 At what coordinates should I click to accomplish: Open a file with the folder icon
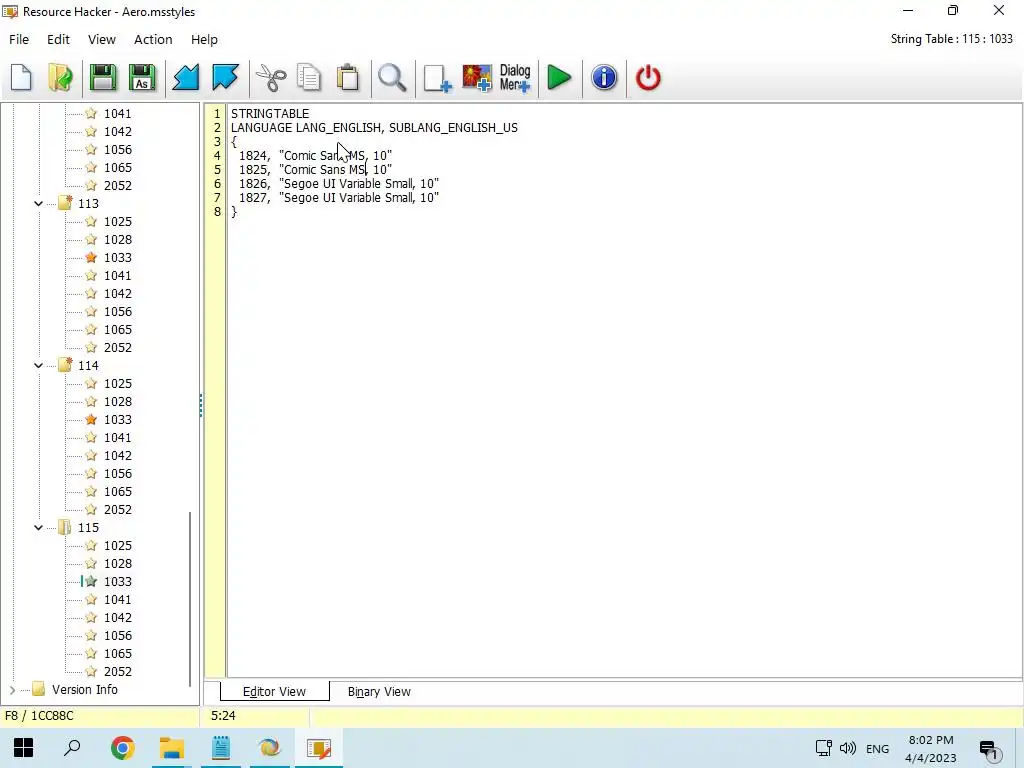coord(61,78)
